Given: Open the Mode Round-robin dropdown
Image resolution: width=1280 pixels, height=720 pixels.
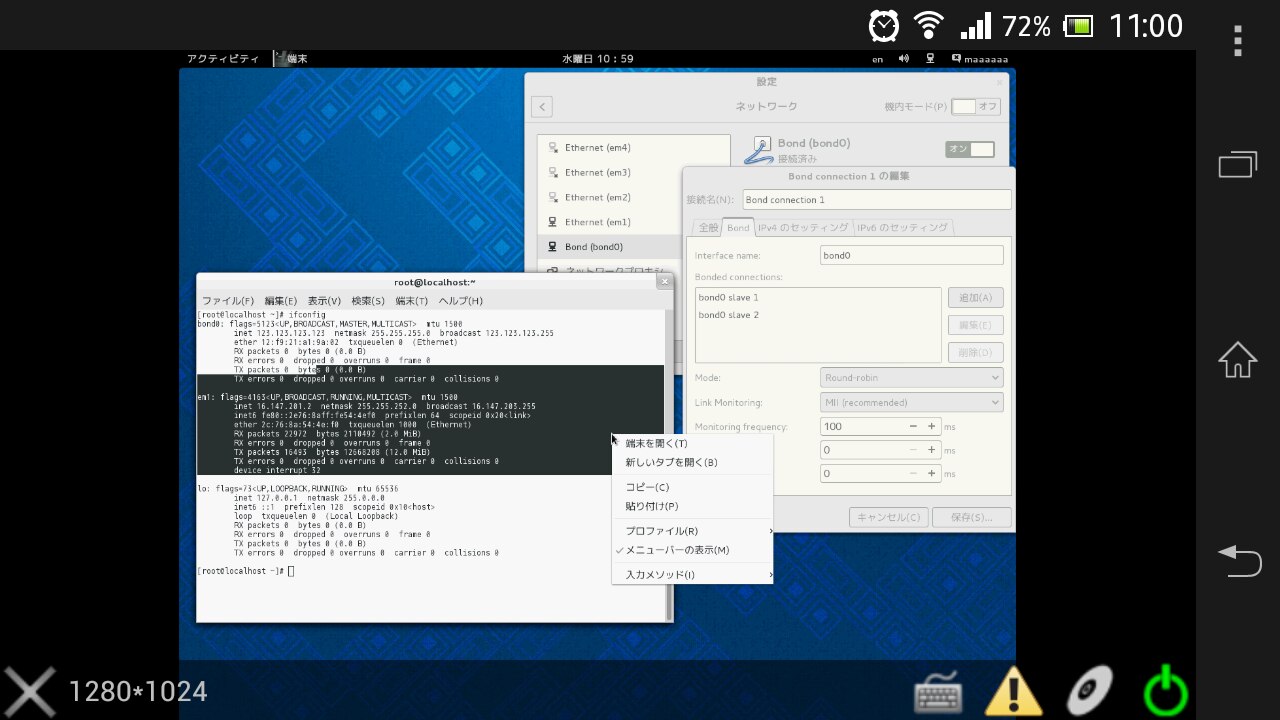Looking at the screenshot, I should tap(911, 378).
